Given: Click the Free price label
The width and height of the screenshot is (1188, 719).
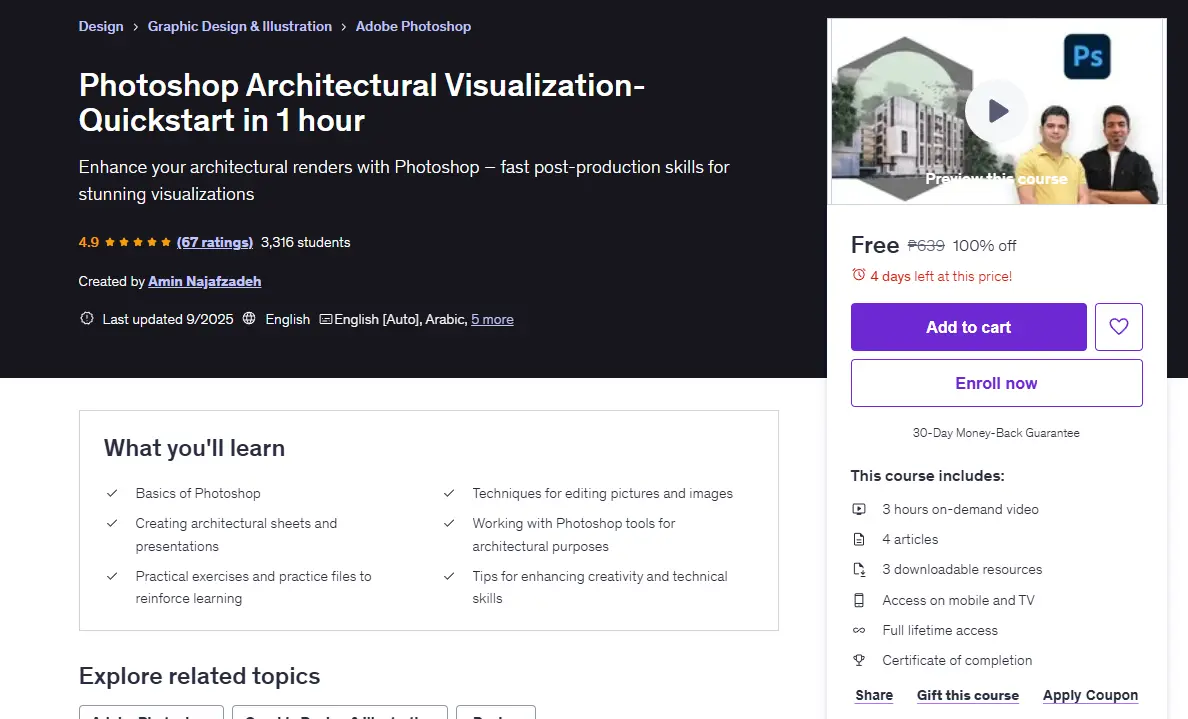Looking at the screenshot, I should (x=874, y=245).
